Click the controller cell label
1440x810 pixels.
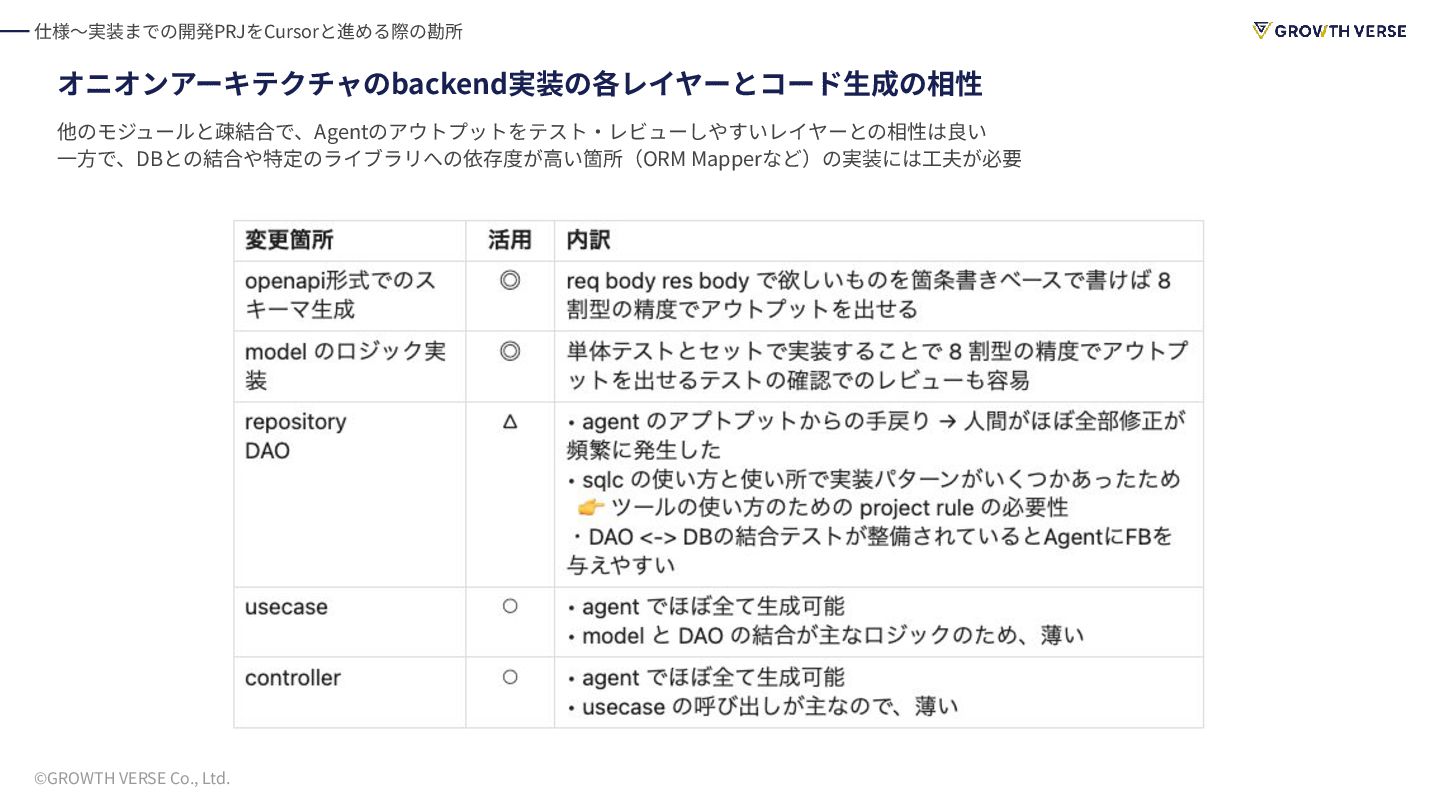point(293,678)
